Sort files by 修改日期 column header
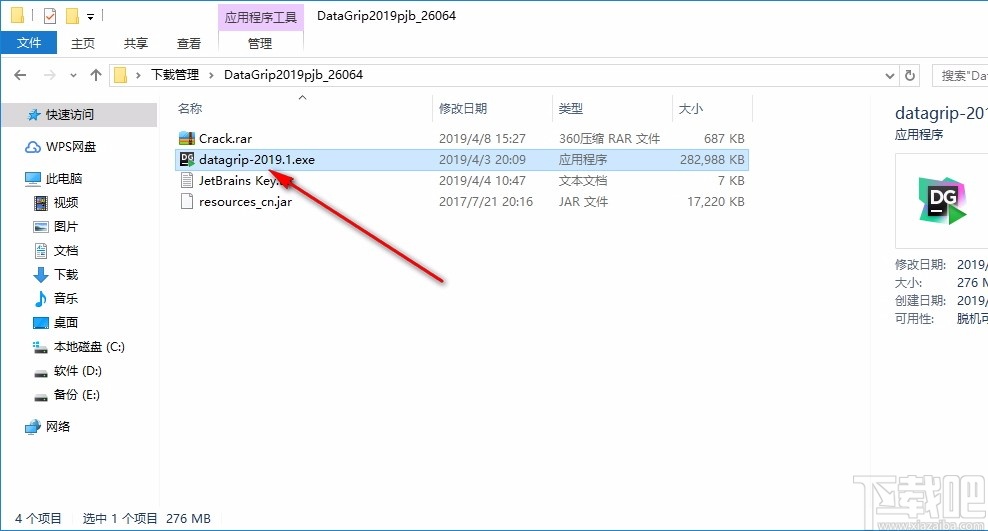The width and height of the screenshot is (988, 531). pos(462,108)
